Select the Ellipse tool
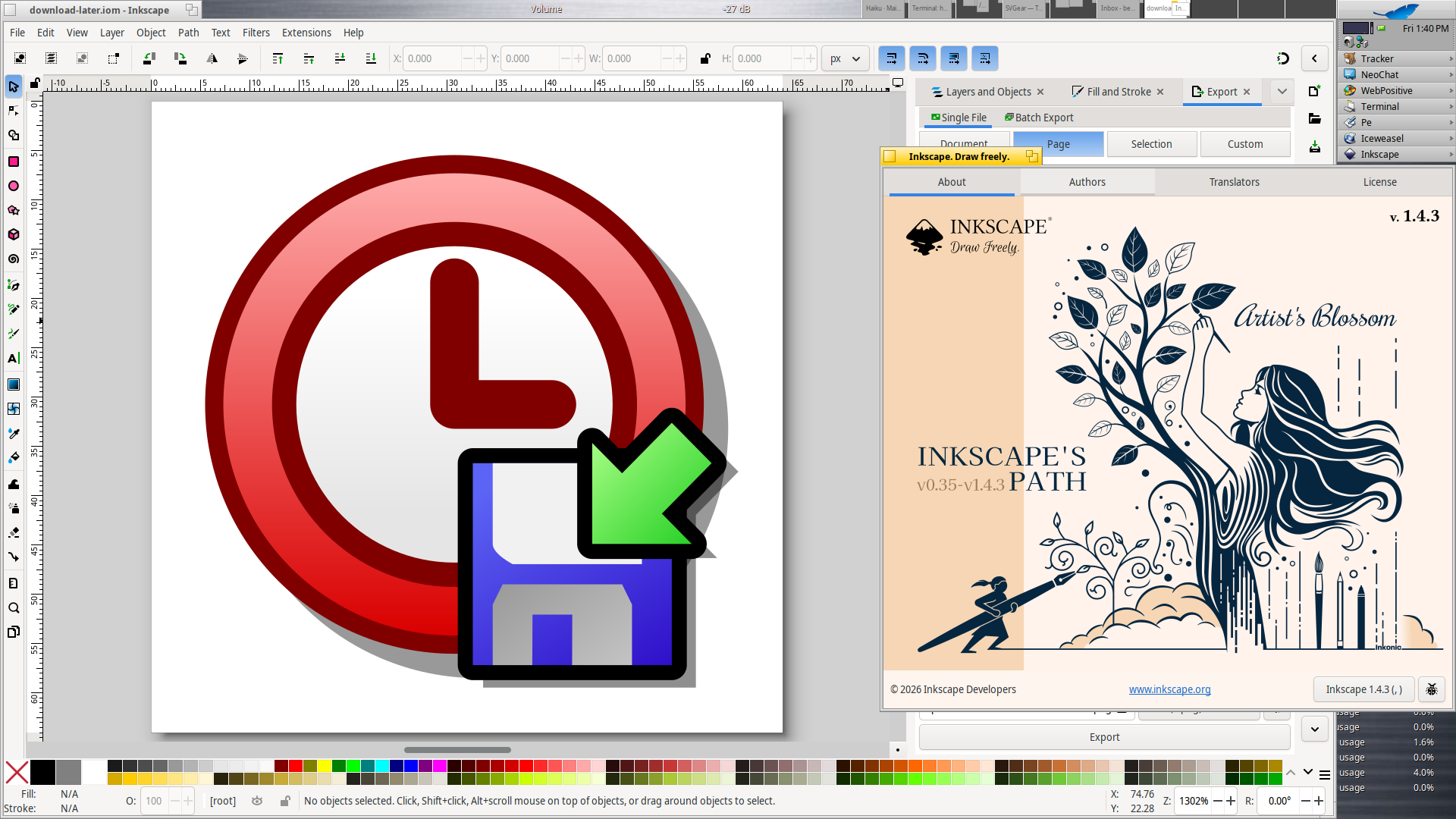Image resolution: width=1456 pixels, height=819 pixels. click(14, 186)
